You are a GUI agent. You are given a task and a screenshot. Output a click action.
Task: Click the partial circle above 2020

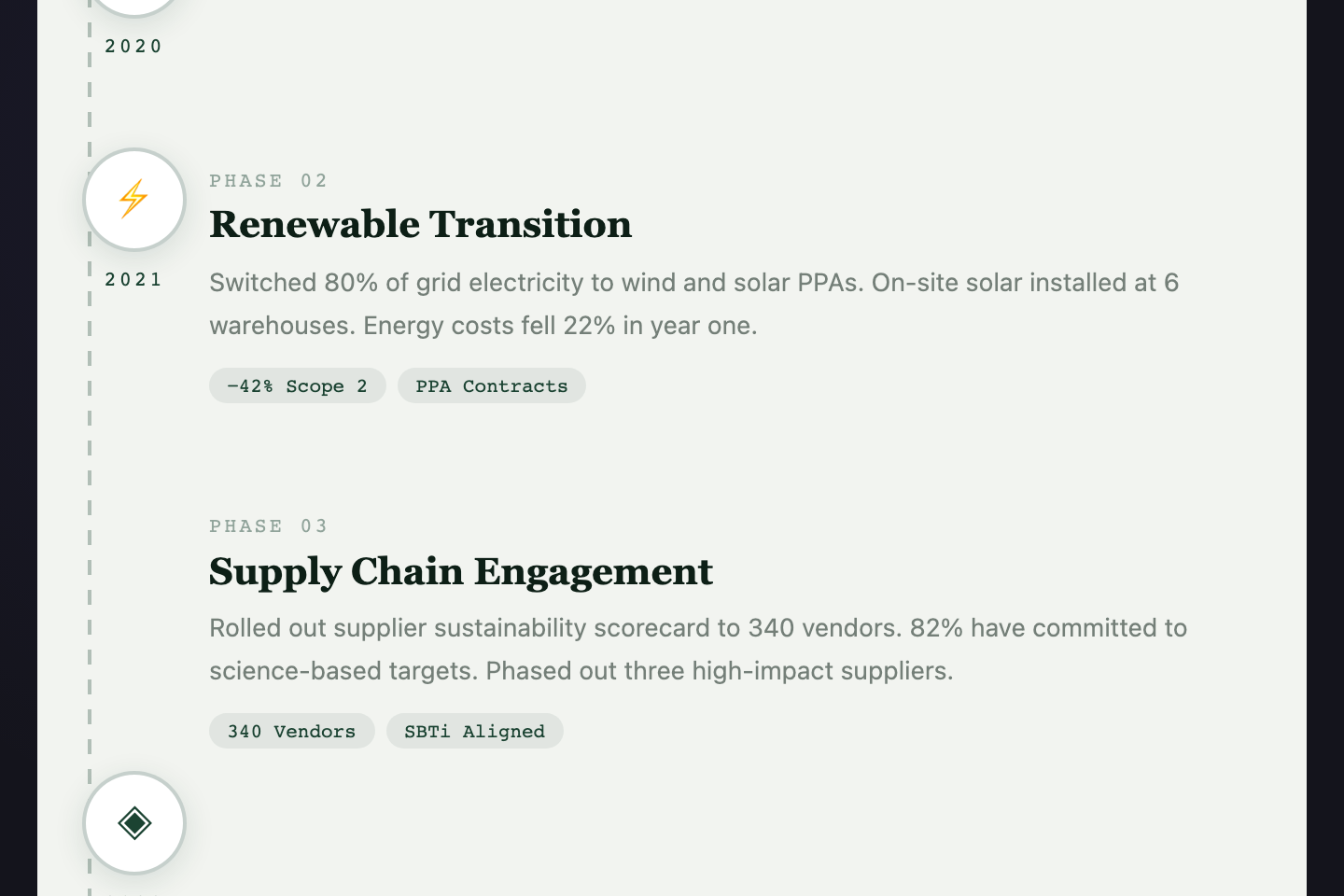134,7
